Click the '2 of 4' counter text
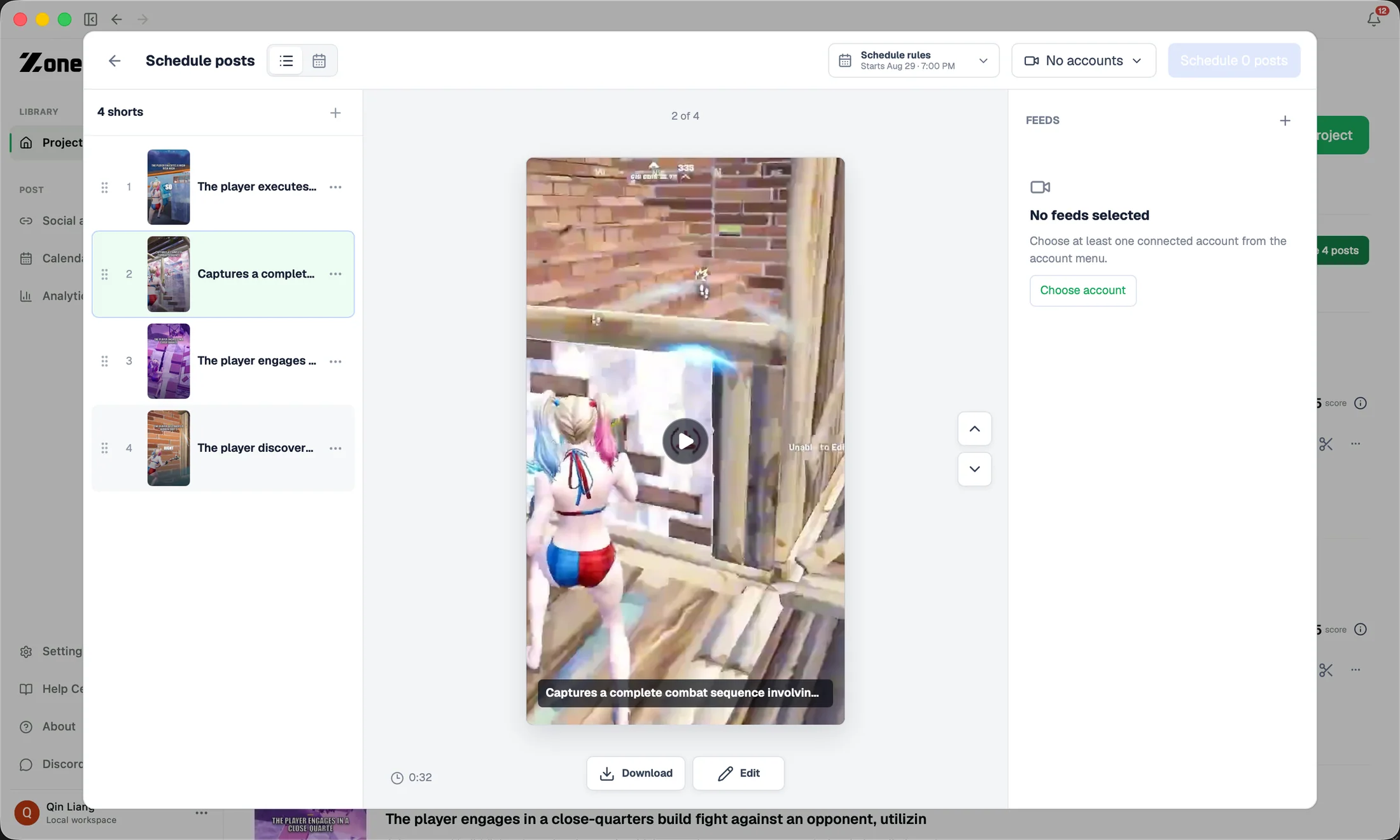The height and width of the screenshot is (840, 1400). coord(685,116)
